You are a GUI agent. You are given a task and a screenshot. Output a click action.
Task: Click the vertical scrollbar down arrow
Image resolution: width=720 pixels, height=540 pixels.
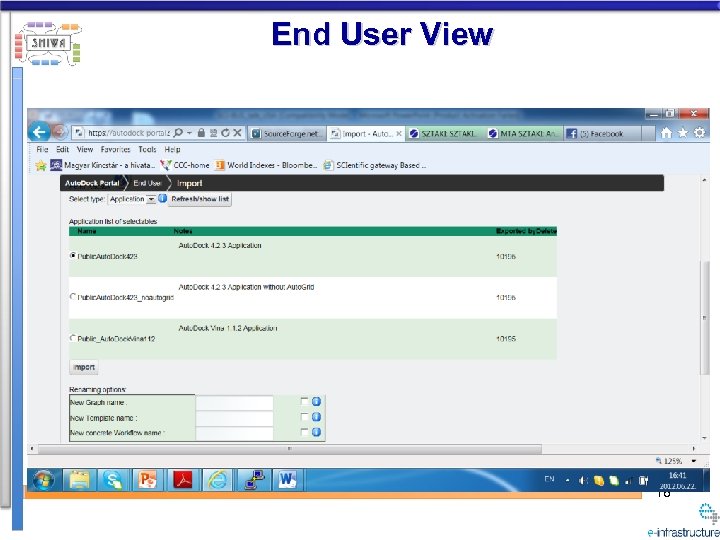coord(704,439)
